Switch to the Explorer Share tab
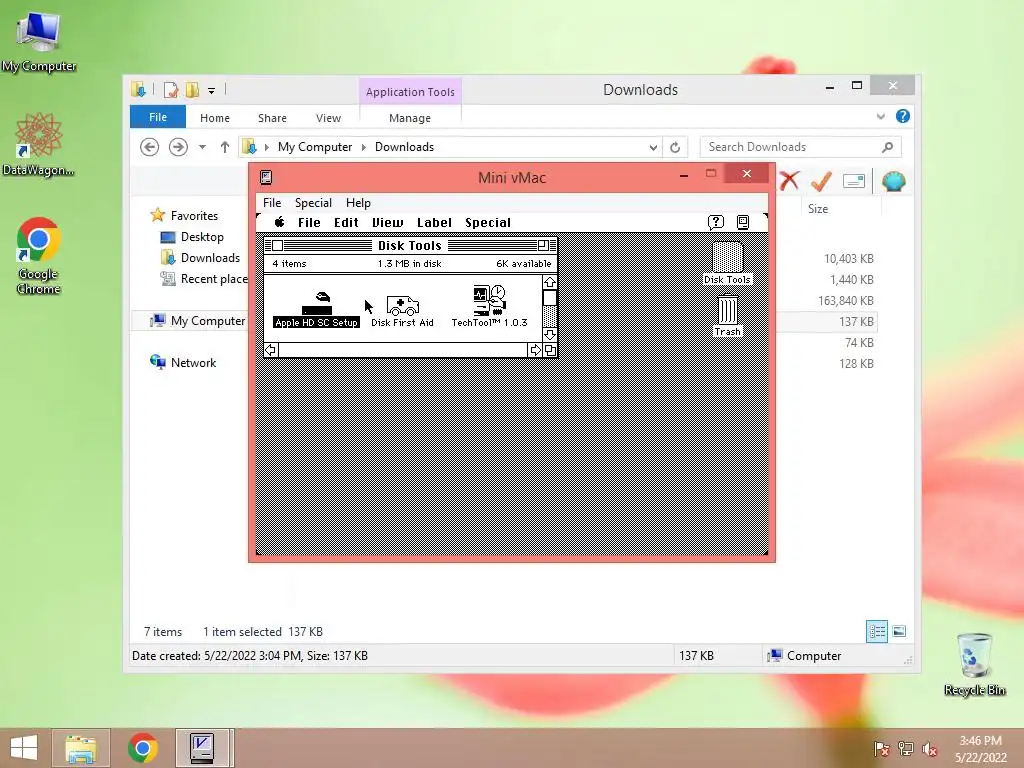The image size is (1024, 768). click(x=272, y=118)
